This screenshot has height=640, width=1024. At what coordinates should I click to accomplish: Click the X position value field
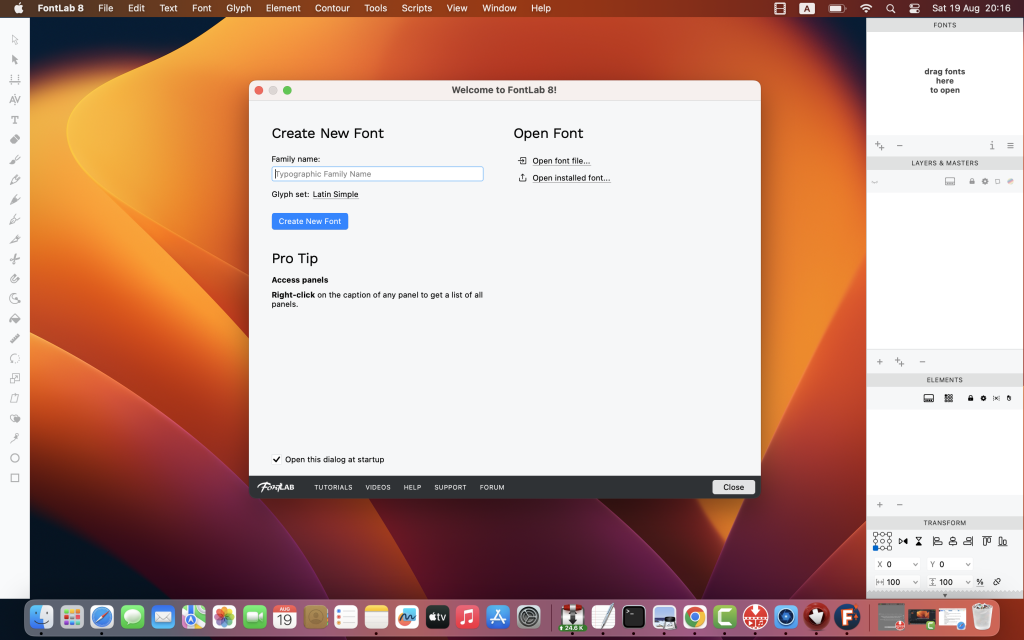pyautogui.click(x=897, y=564)
